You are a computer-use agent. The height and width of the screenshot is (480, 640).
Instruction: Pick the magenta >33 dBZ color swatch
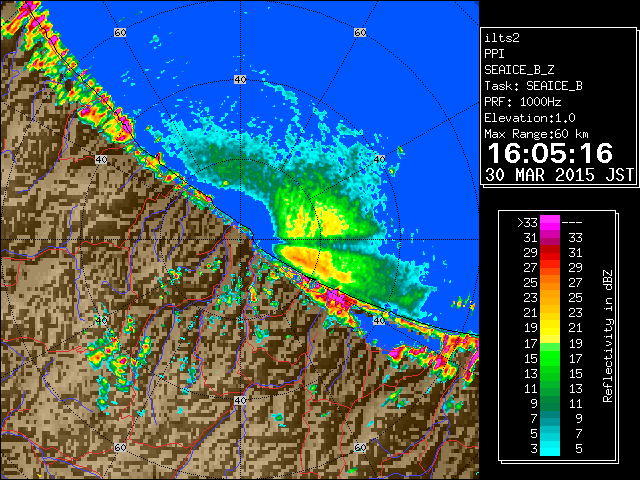tap(550, 223)
